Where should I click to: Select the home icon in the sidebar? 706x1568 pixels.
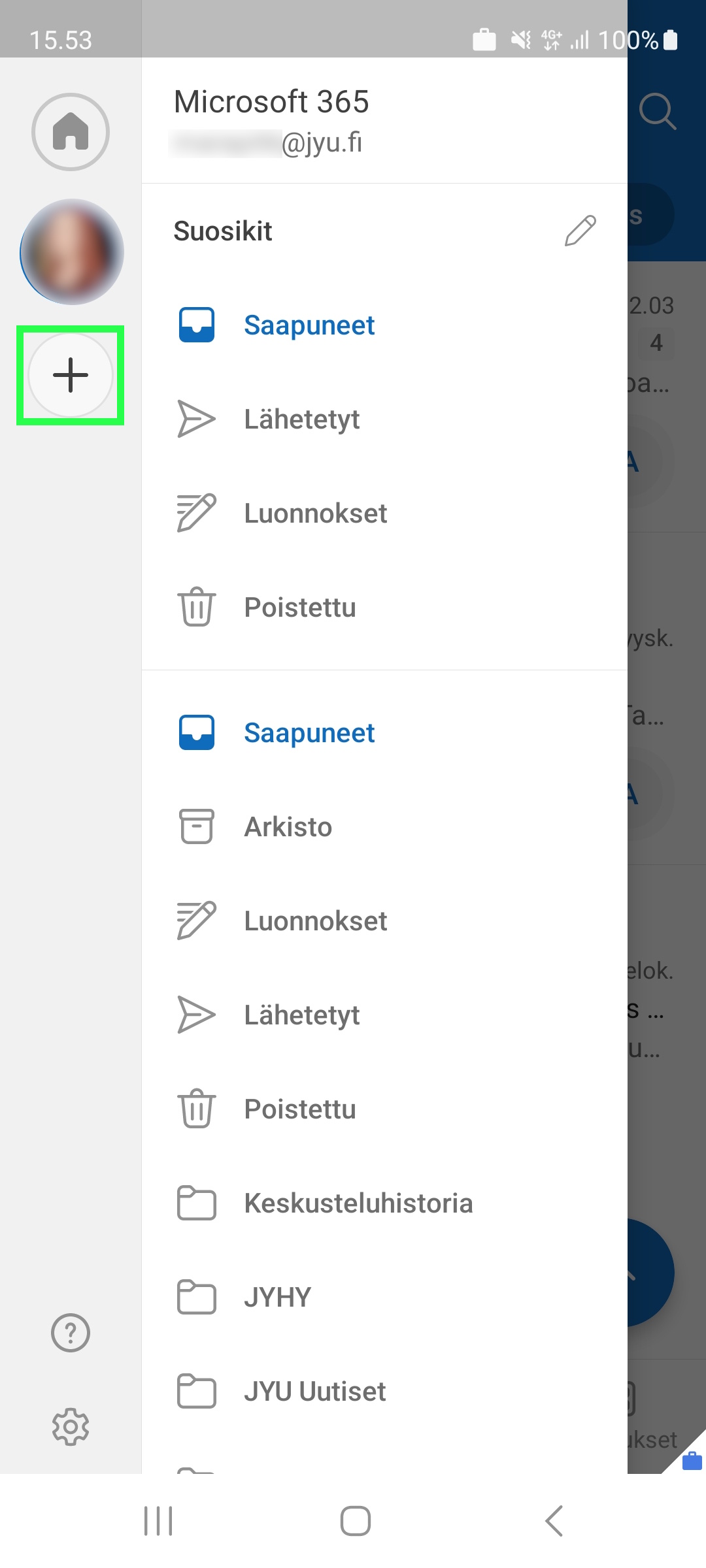tap(70, 131)
